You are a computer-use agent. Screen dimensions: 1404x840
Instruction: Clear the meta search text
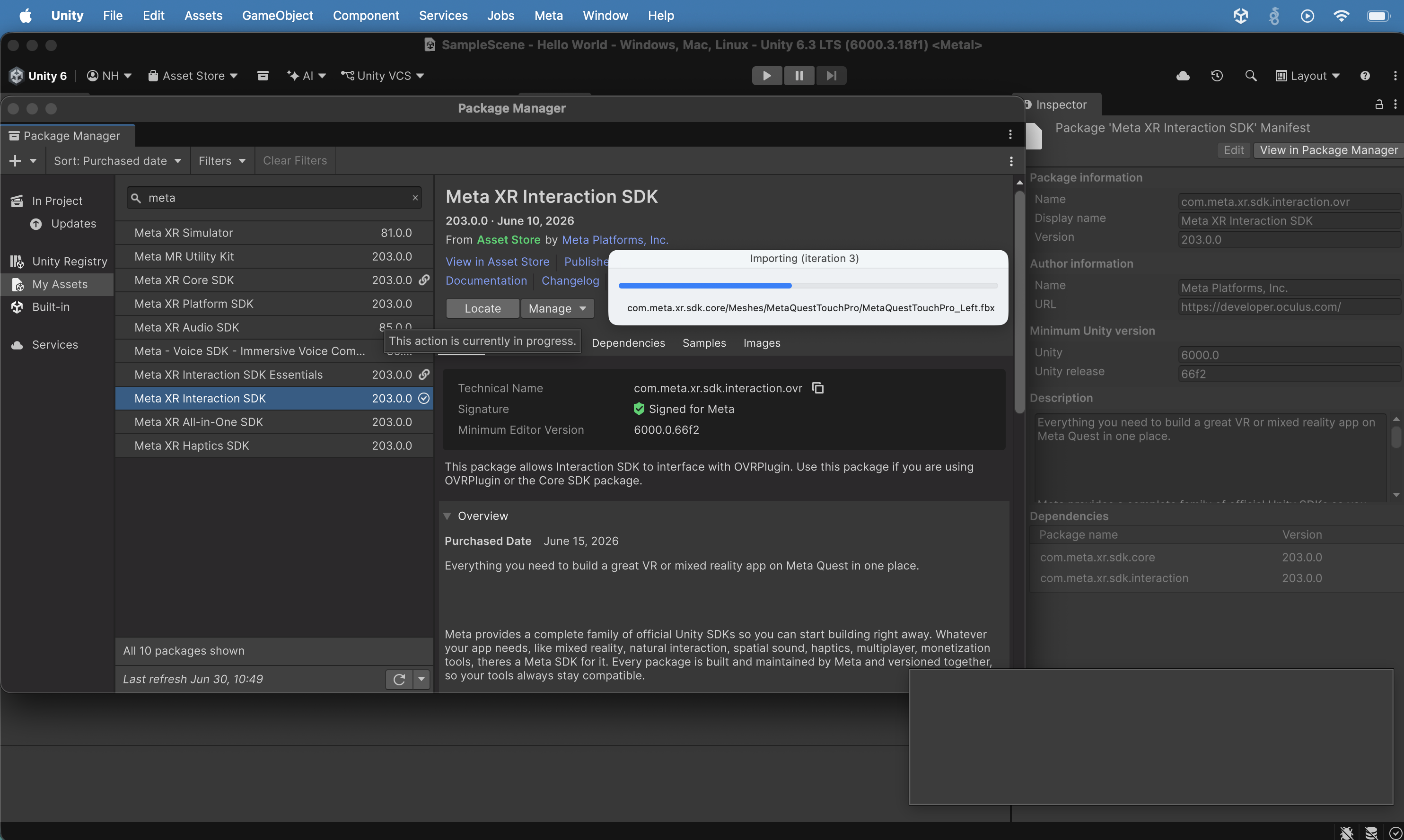pyautogui.click(x=415, y=198)
